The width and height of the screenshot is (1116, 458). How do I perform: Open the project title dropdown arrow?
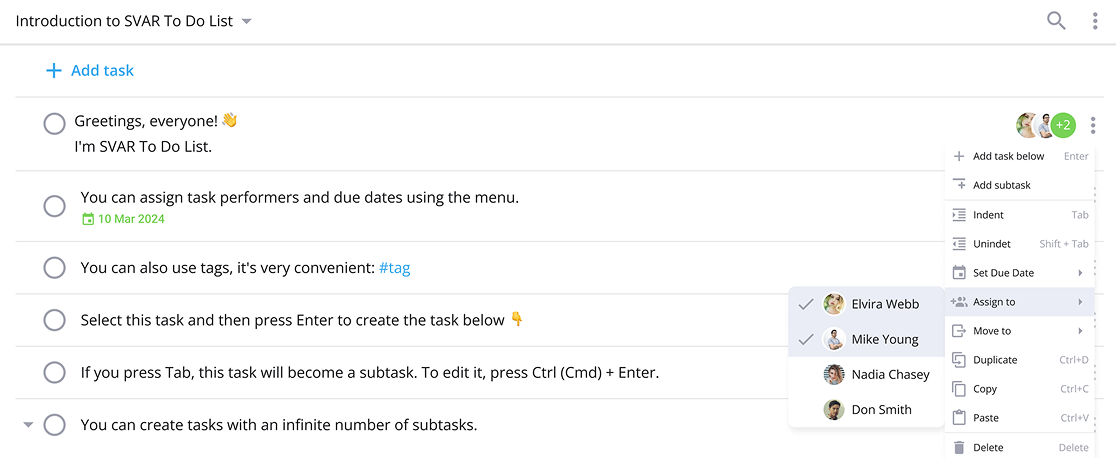(x=246, y=22)
